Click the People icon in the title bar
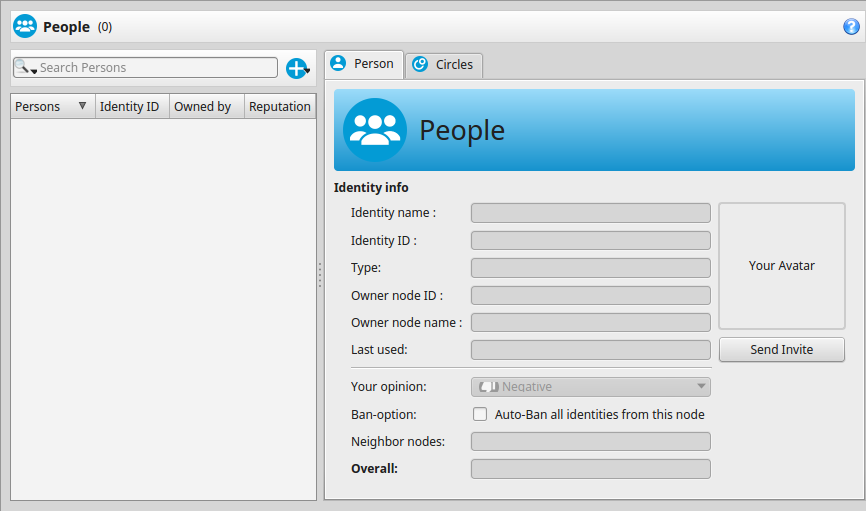This screenshot has height=511, width=866. (25, 26)
